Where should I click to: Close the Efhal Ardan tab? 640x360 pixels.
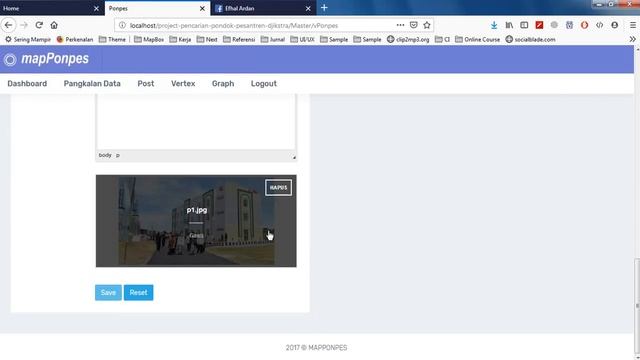click(x=308, y=8)
